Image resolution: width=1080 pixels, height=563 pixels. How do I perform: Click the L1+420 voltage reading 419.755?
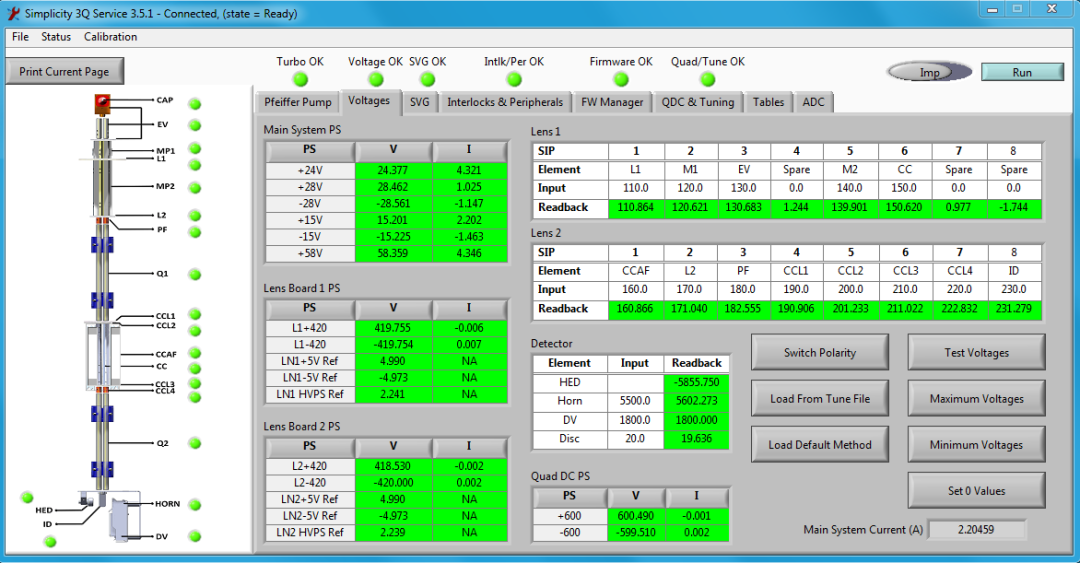click(393, 328)
